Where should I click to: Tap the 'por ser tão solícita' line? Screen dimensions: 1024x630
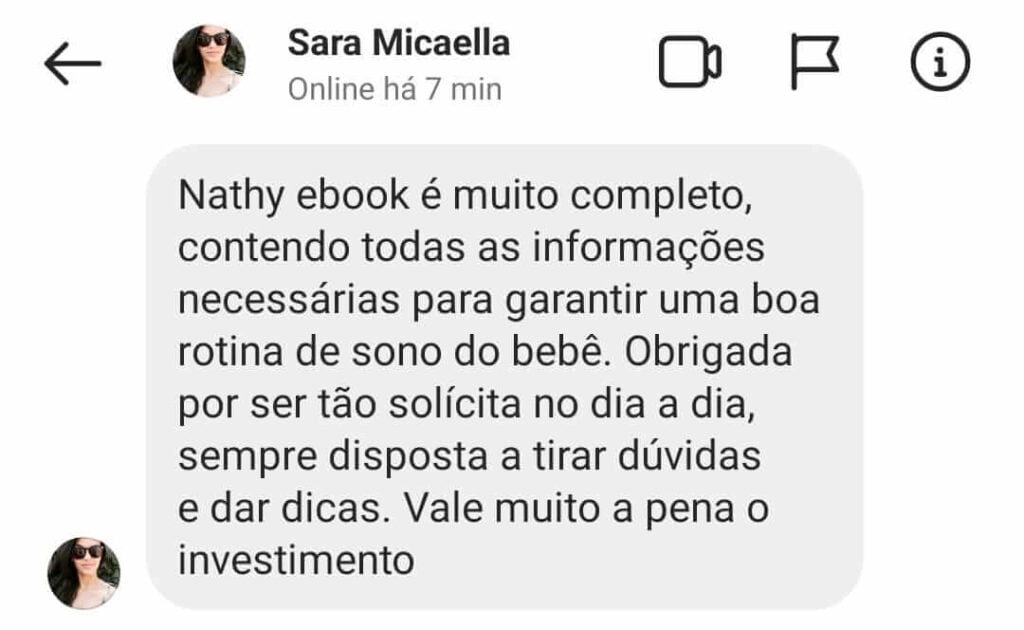466,404
